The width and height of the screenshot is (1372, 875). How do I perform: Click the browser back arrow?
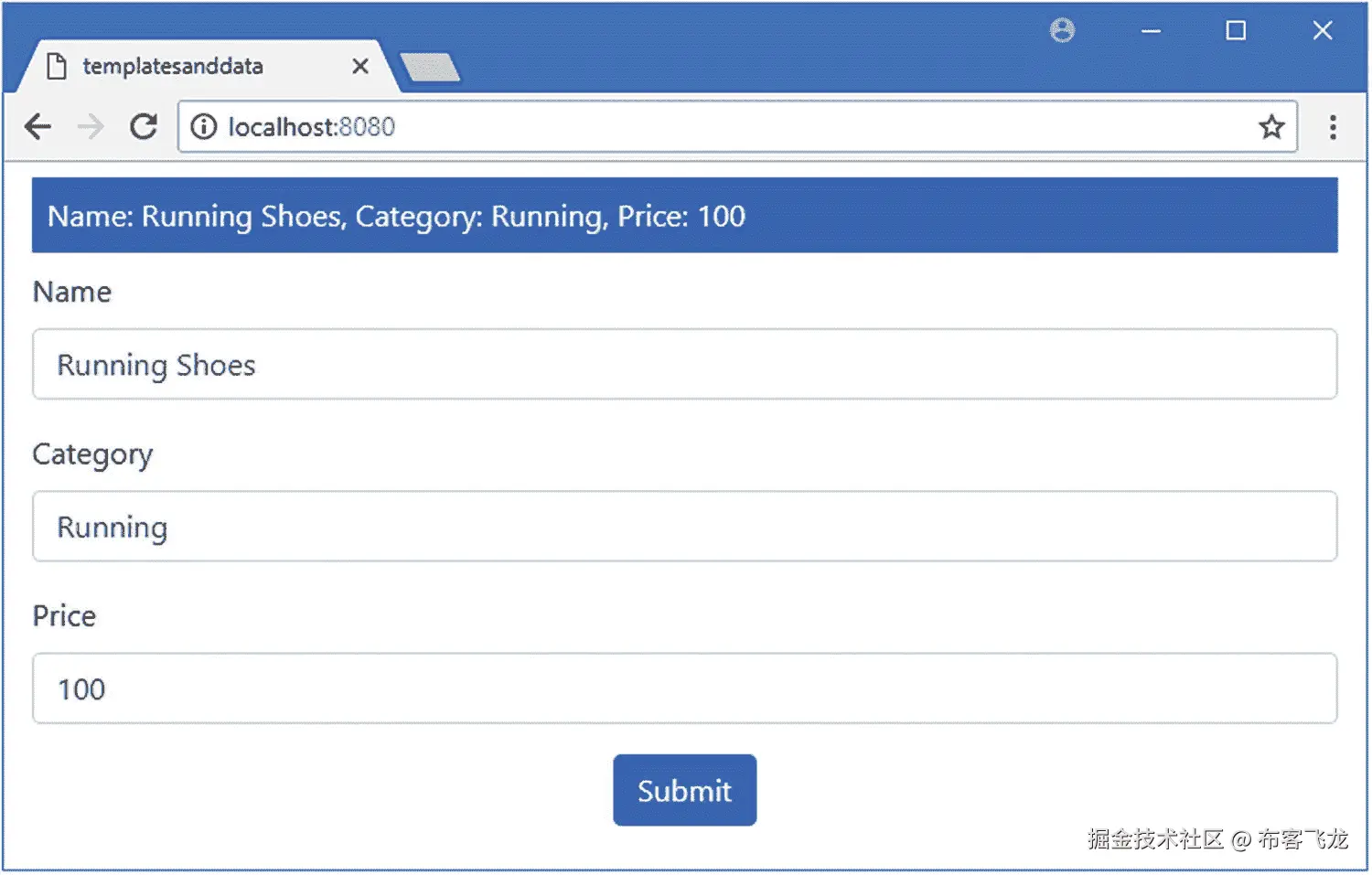click(x=38, y=126)
